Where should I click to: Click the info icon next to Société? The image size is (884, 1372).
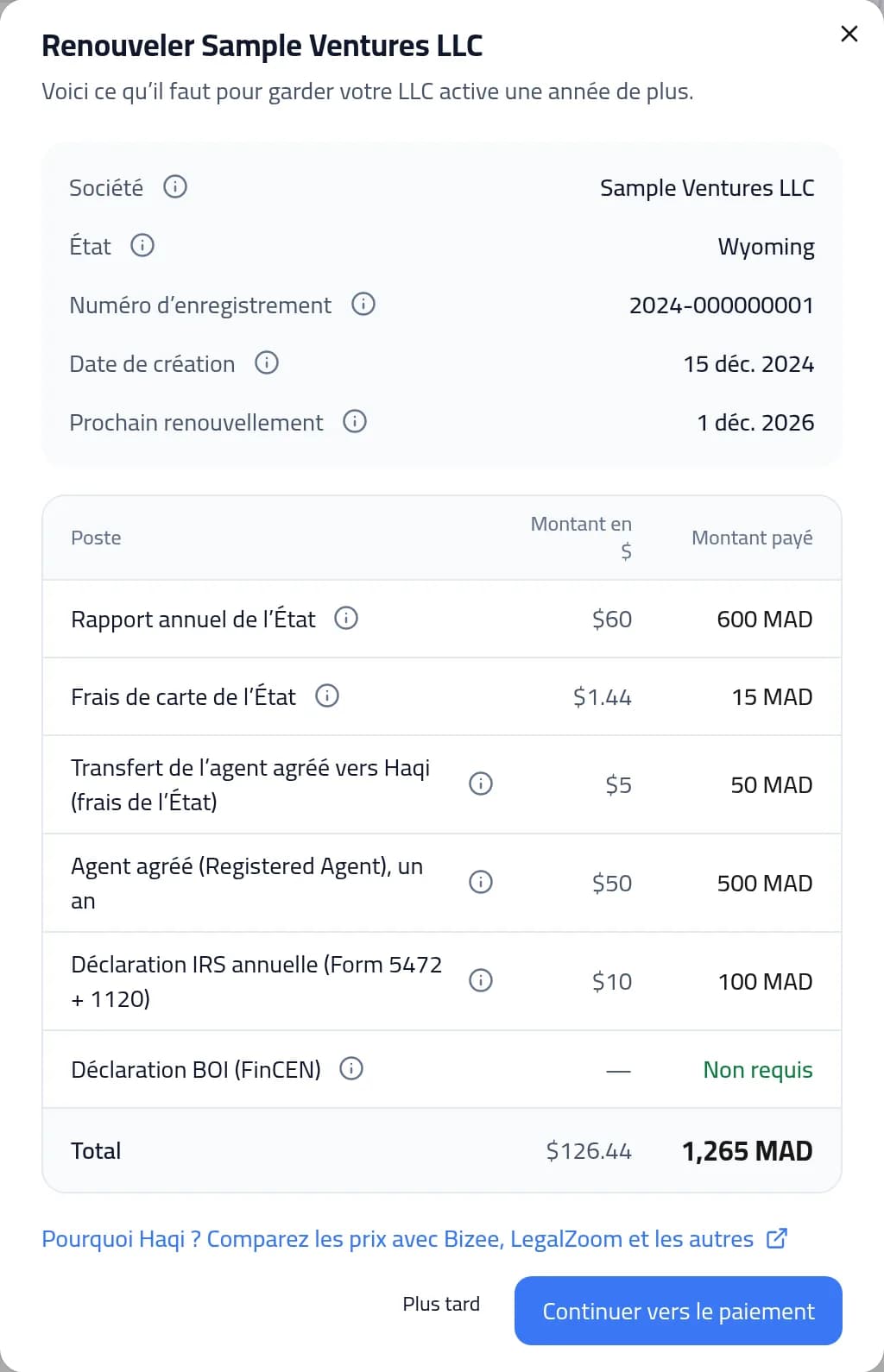click(x=175, y=186)
